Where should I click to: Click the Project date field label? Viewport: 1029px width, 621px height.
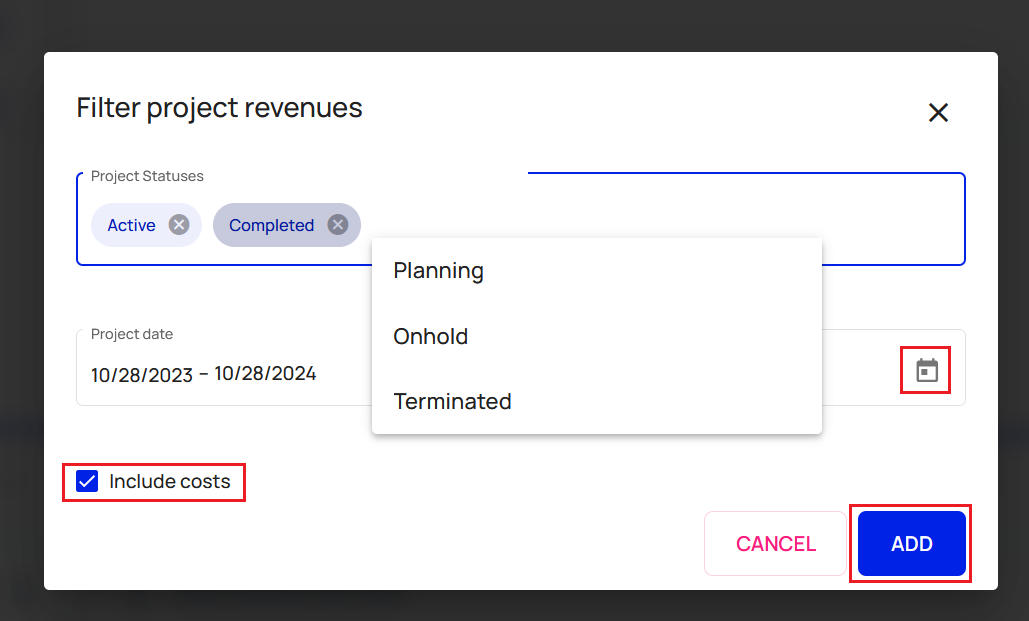click(132, 335)
